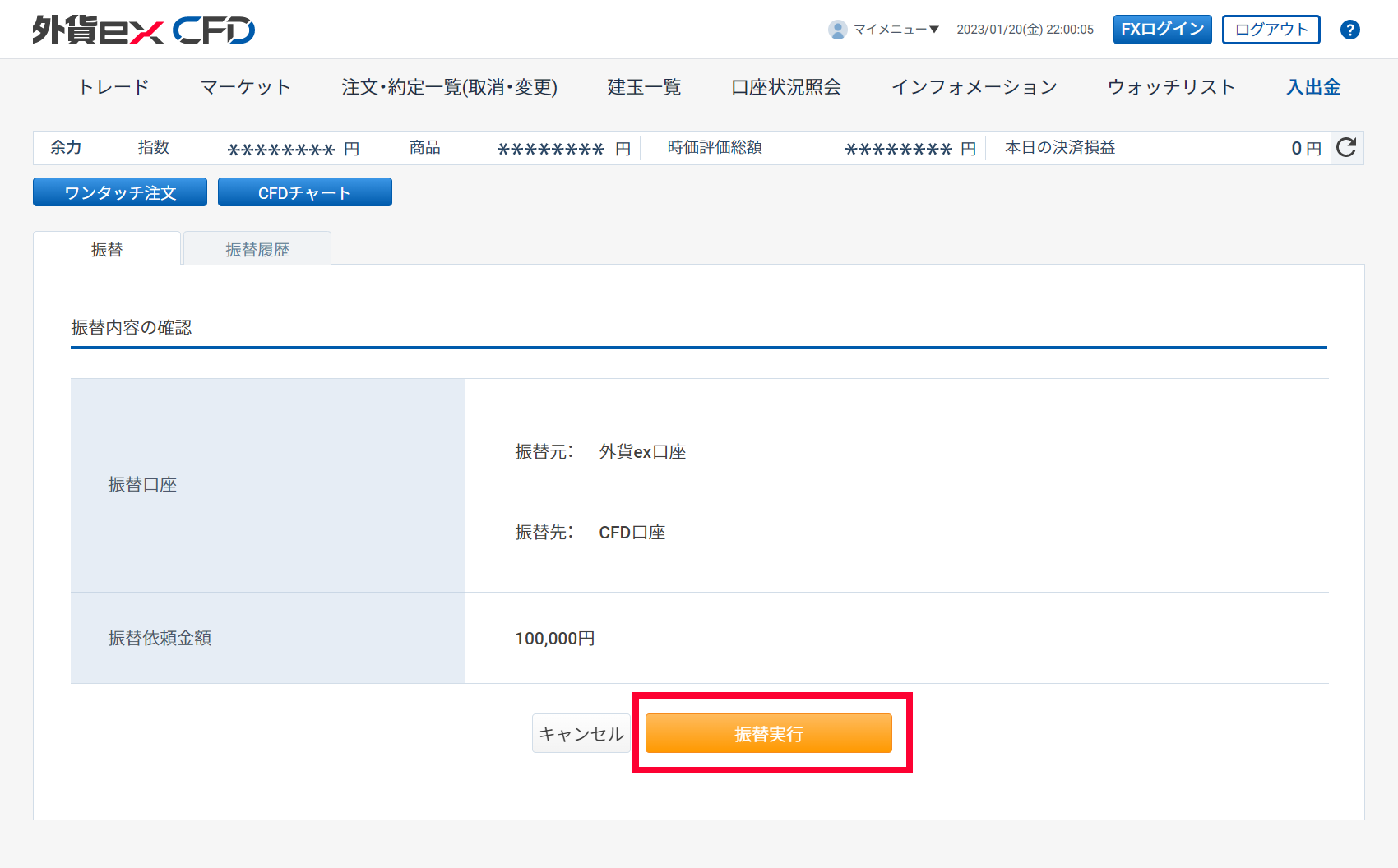The image size is (1398, 868).
Task: Open the CFDチャート button
Action: tap(304, 192)
